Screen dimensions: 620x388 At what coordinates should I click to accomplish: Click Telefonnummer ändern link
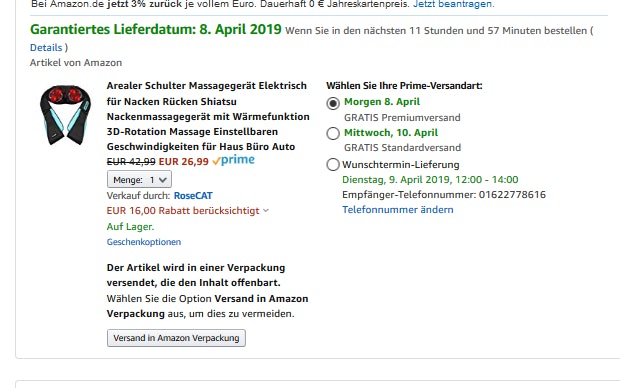pyautogui.click(x=398, y=210)
